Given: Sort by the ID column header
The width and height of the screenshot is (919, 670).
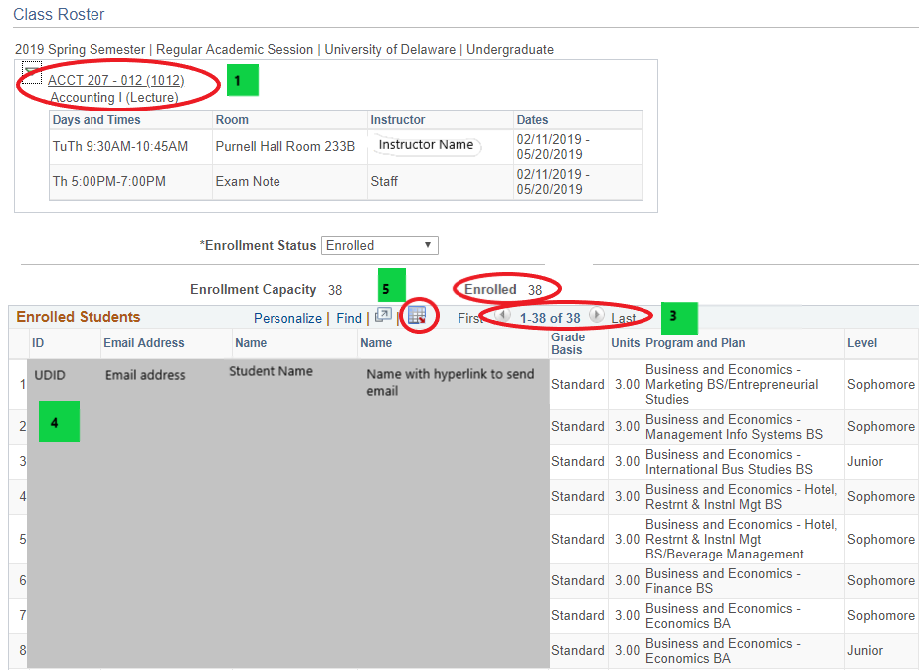Looking at the screenshot, I should pos(38,343).
